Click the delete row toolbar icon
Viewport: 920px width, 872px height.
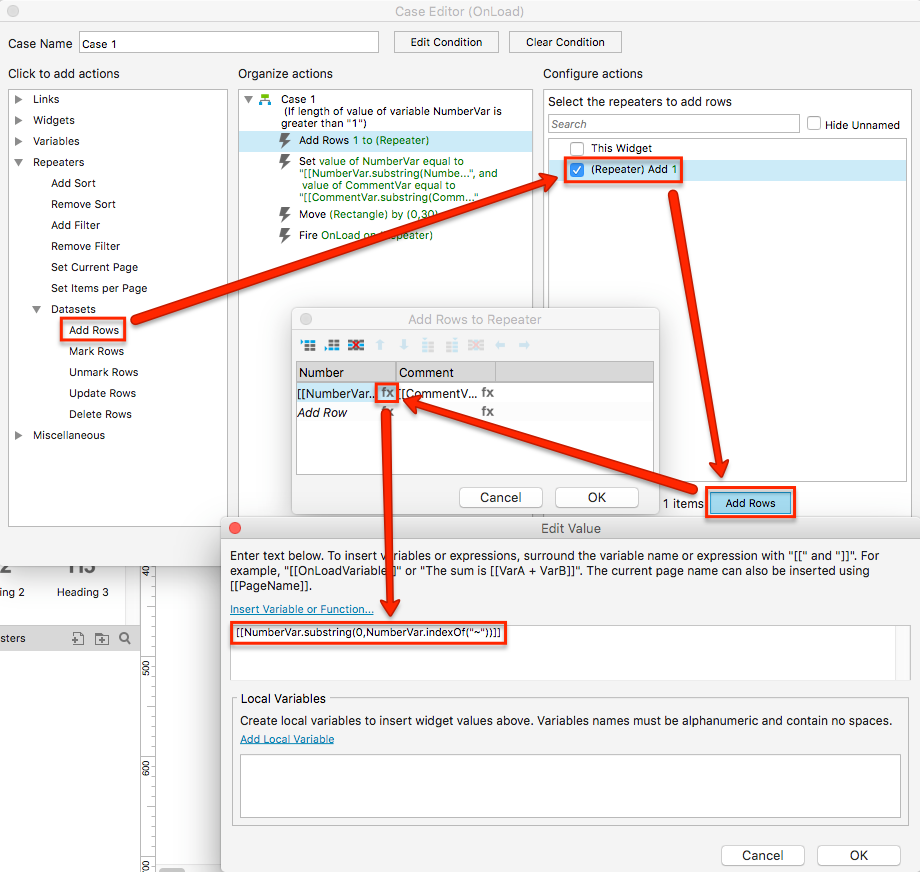pos(356,345)
